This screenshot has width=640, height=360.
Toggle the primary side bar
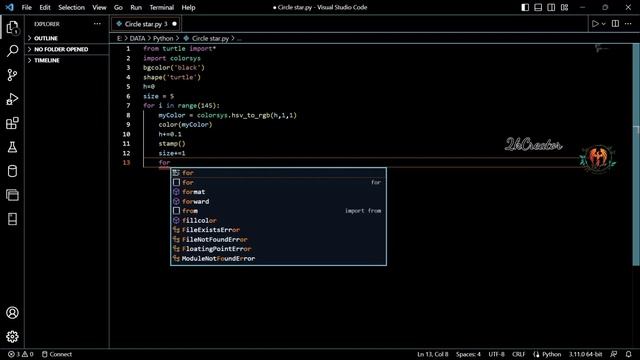[x=525, y=7]
